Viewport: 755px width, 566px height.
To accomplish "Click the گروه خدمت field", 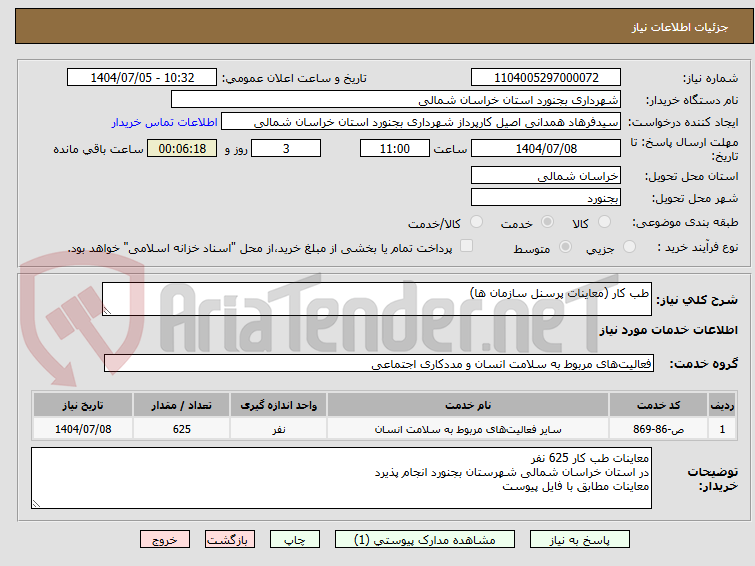I will click(x=379, y=364).
